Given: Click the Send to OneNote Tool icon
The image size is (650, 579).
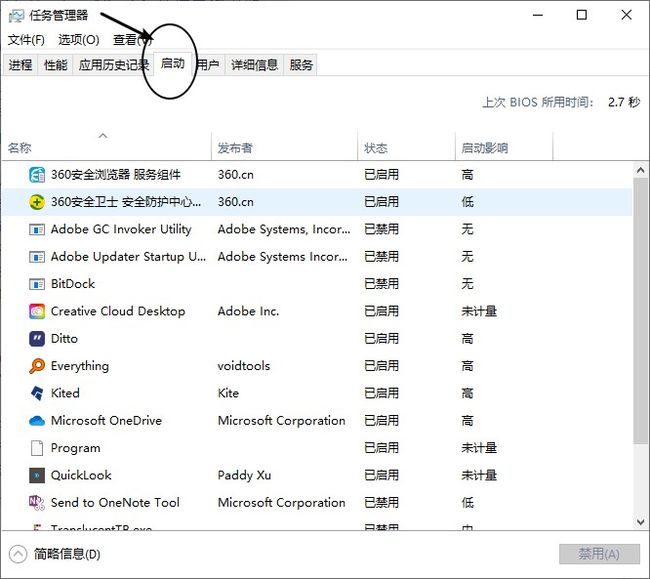Looking at the screenshot, I should click(x=37, y=503).
